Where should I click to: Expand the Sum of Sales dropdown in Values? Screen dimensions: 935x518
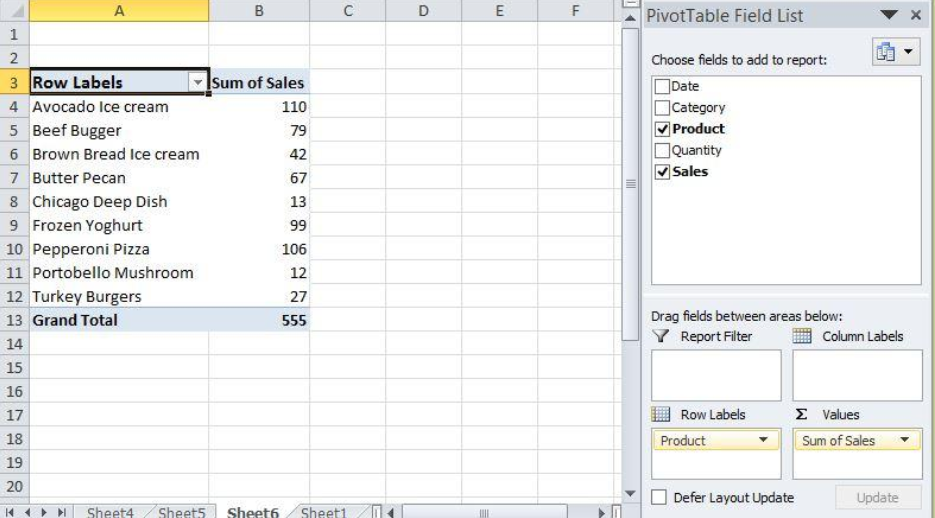[x=905, y=440]
